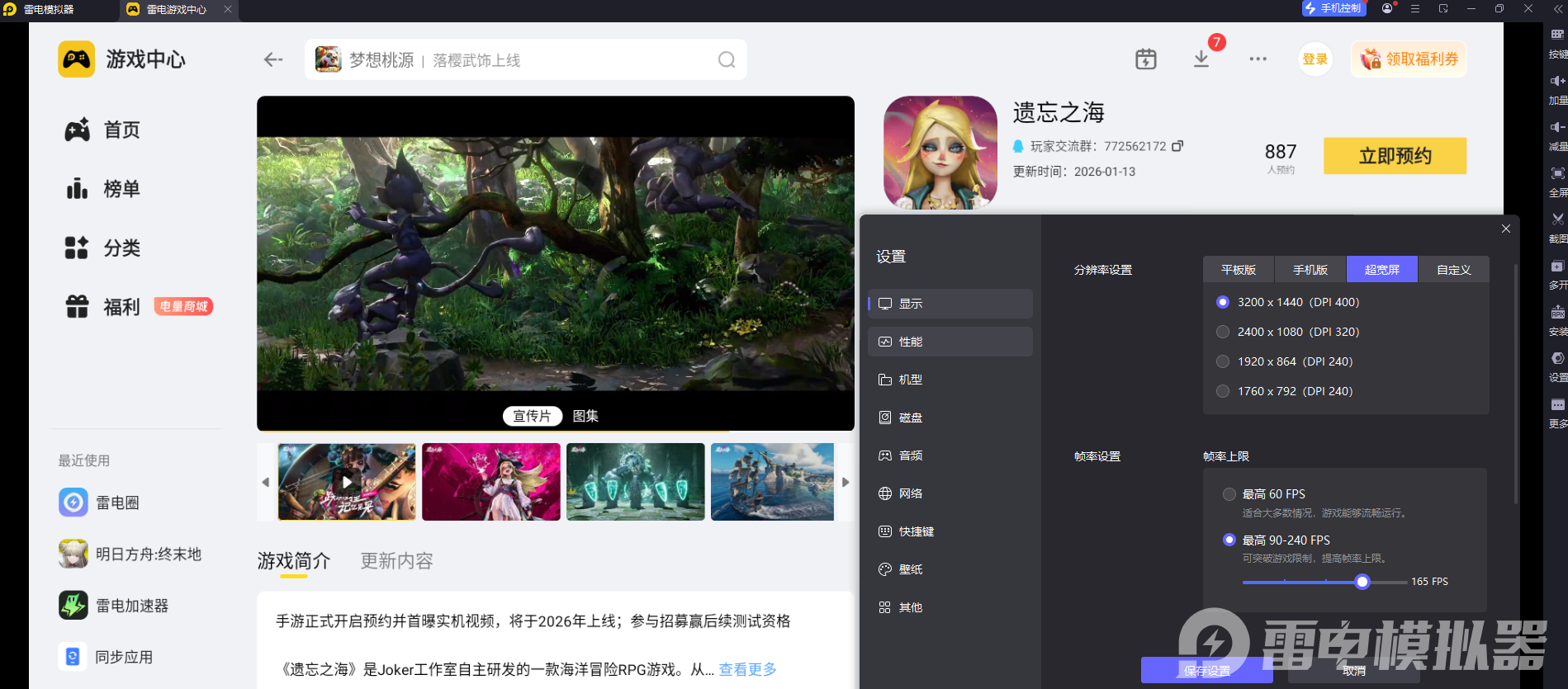Click the 登录 login button

1315,59
